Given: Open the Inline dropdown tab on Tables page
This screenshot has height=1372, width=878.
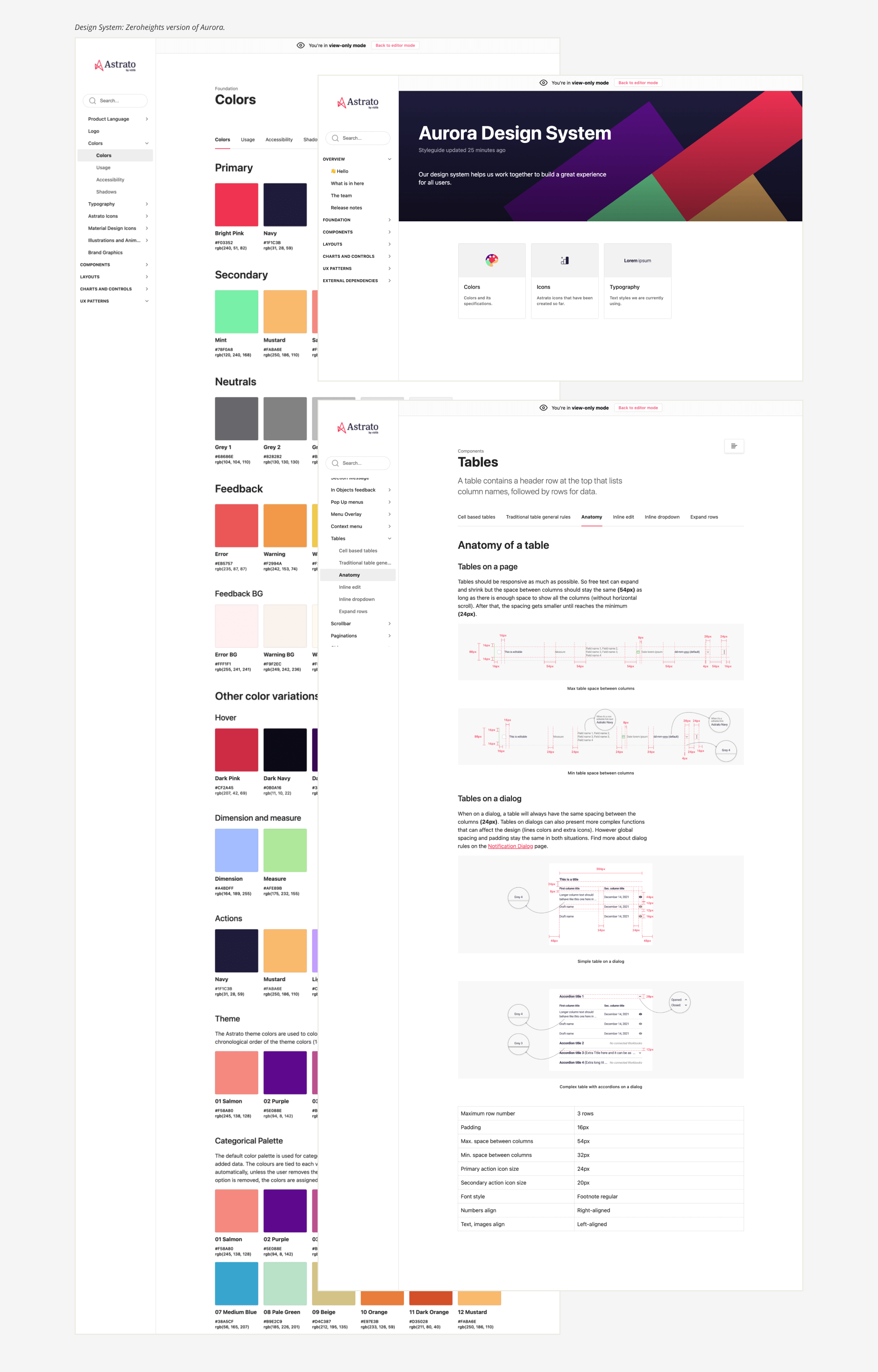Looking at the screenshot, I should coord(662,517).
